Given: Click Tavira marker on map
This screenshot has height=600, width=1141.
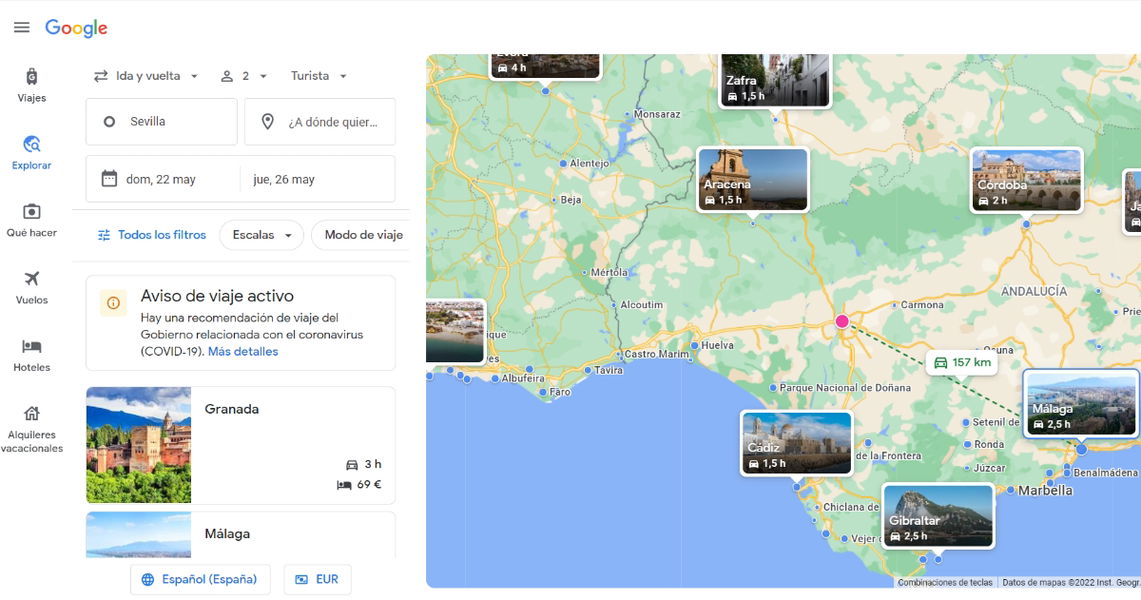Looking at the screenshot, I should (588, 370).
